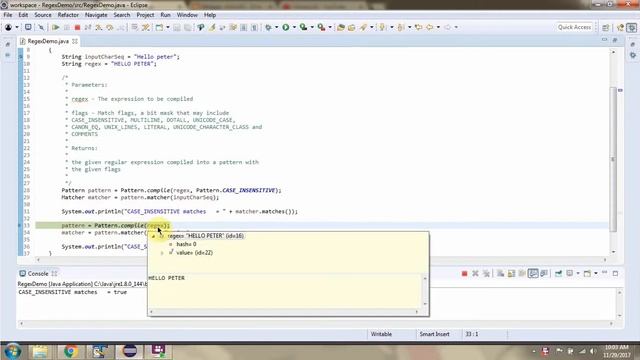Click the Skip All Breakpoints icon
Screen dimensions: 640x360
(41, 27)
